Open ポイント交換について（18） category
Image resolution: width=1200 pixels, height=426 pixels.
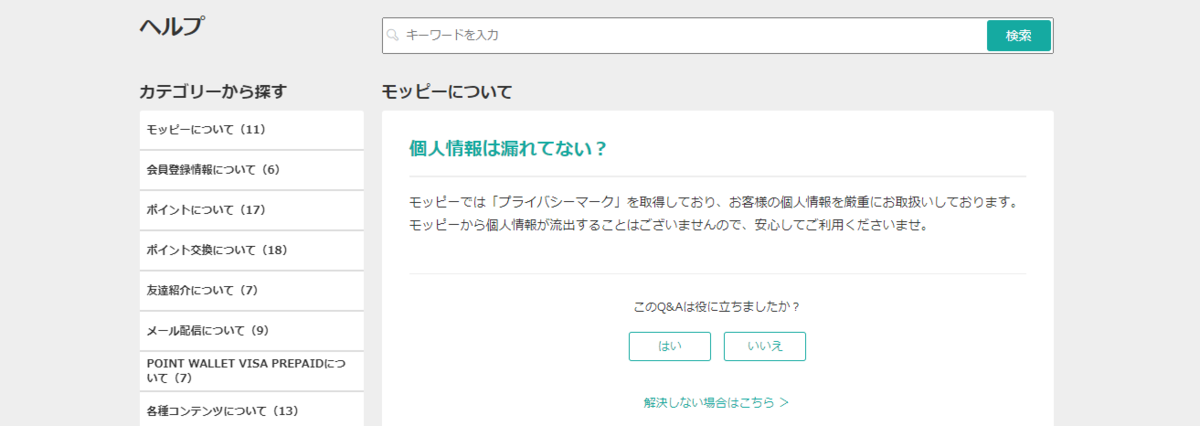252,250
